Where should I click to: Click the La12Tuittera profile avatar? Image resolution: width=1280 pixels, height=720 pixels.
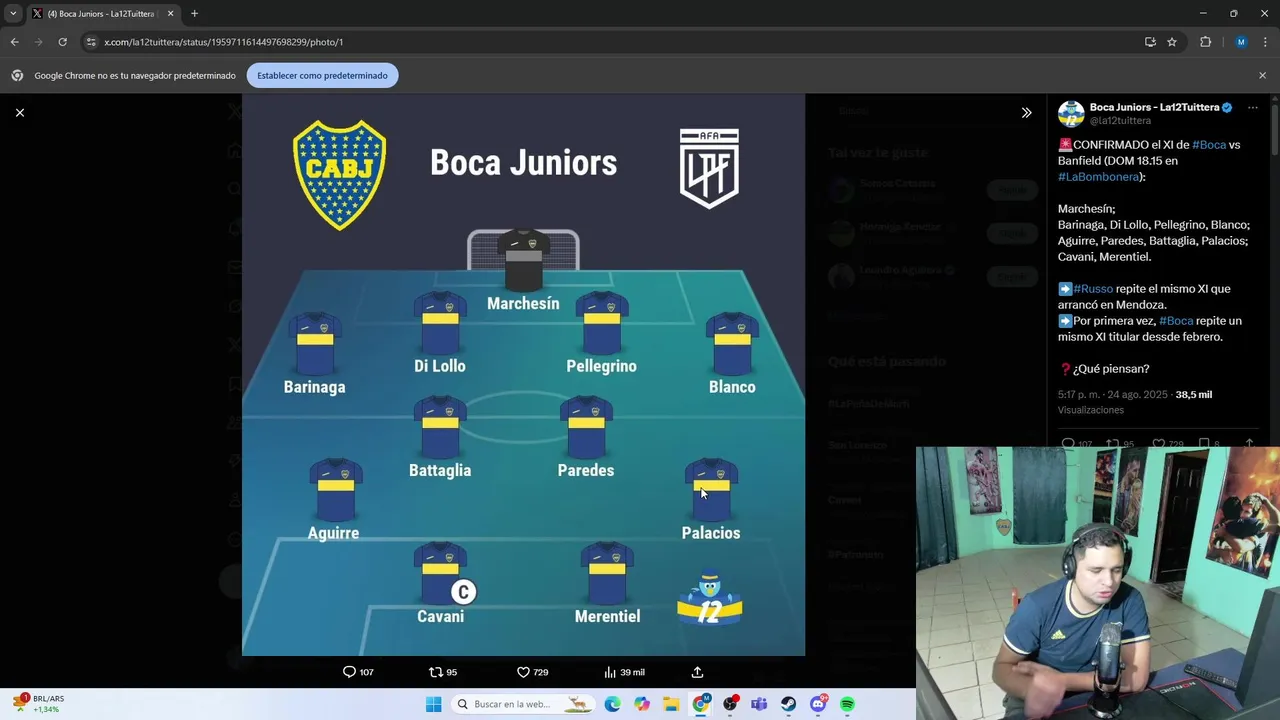[1071, 113]
